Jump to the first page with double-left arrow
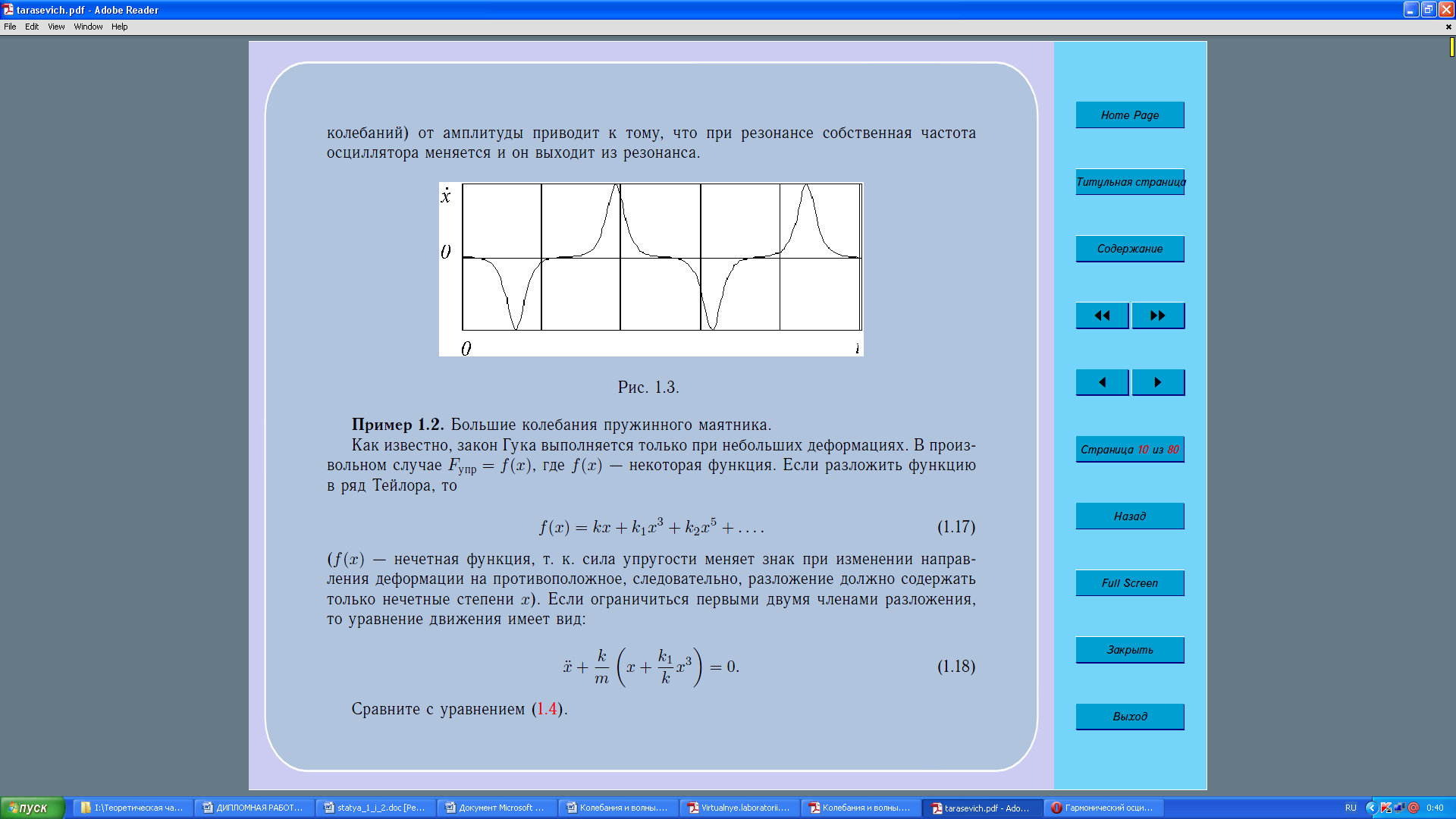 (x=1102, y=315)
